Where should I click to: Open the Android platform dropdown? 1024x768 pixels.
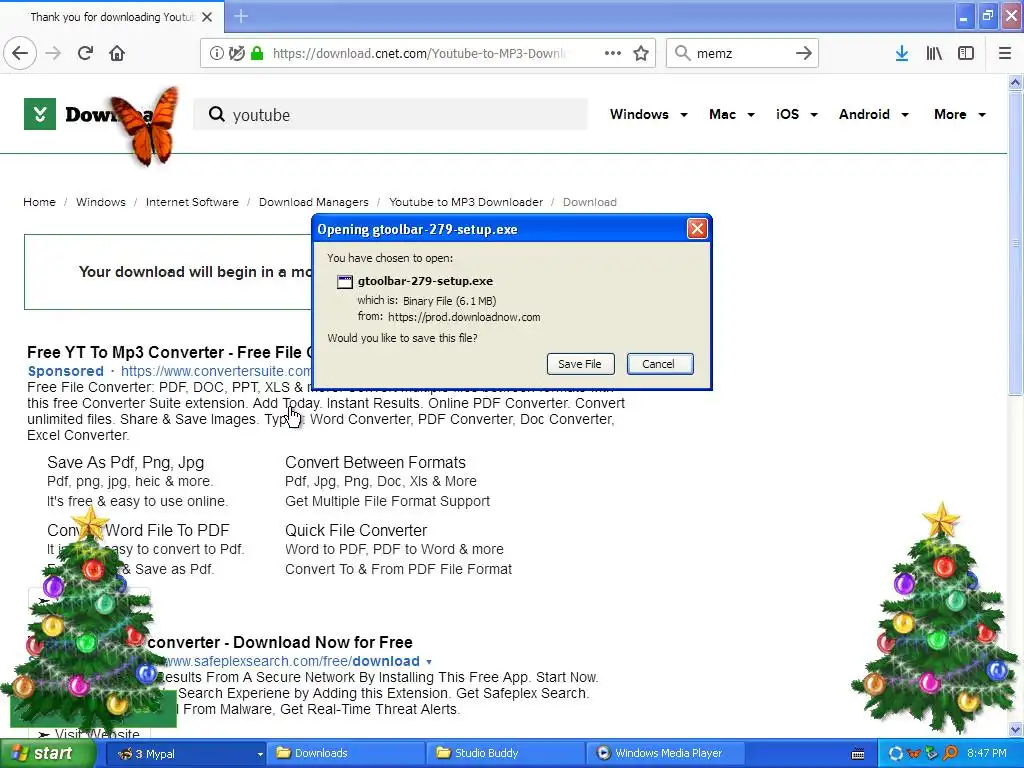click(873, 114)
